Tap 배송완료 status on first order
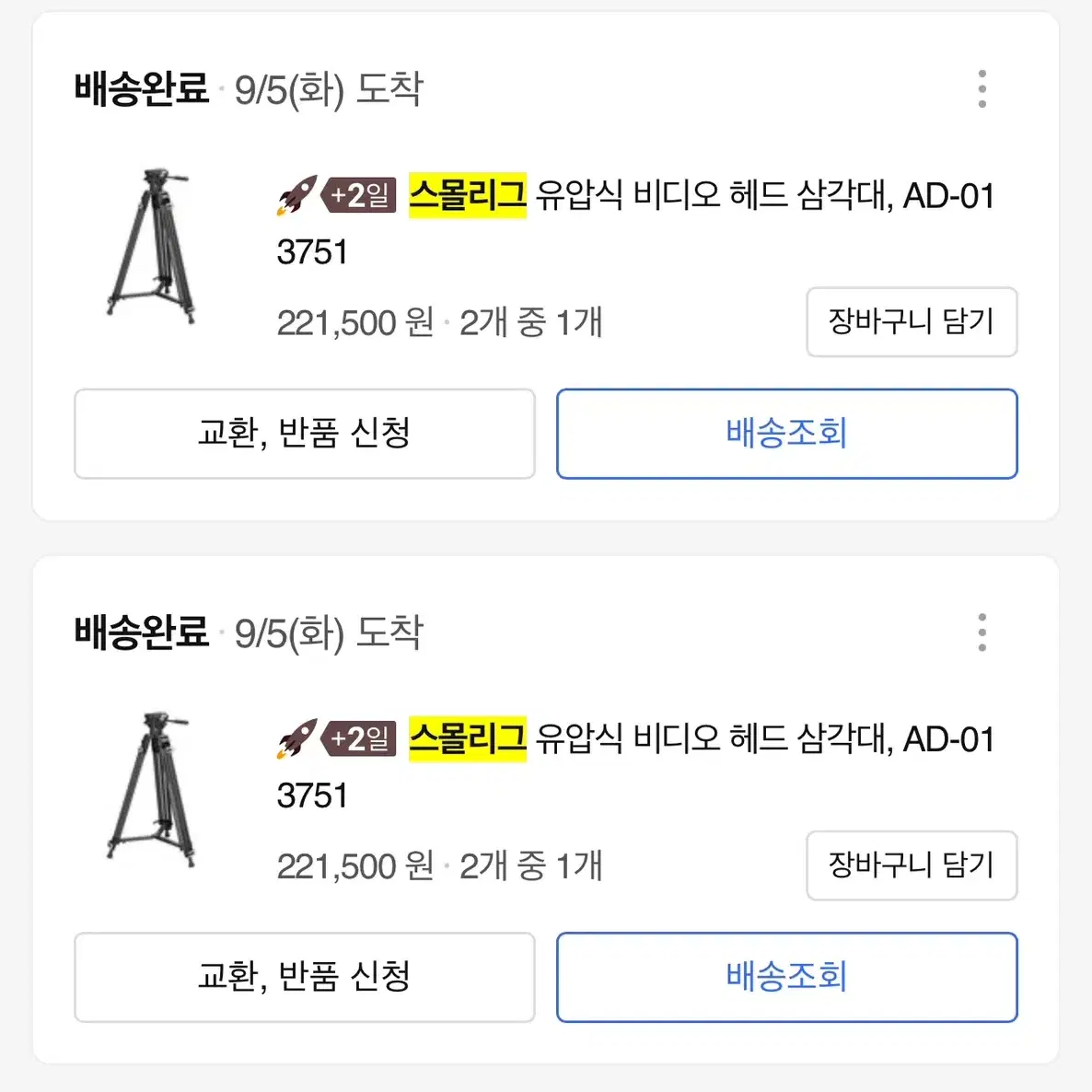1092x1092 pixels. point(142,89)
